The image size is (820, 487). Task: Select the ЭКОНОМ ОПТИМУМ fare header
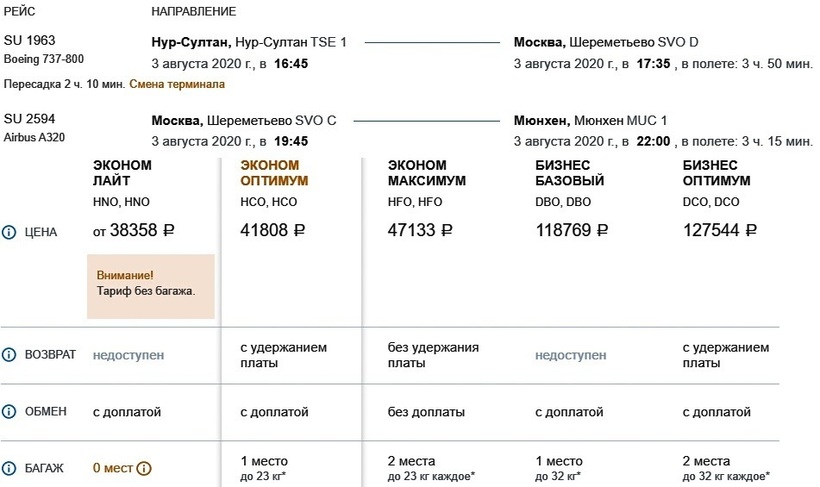click(x=274, y=173)
